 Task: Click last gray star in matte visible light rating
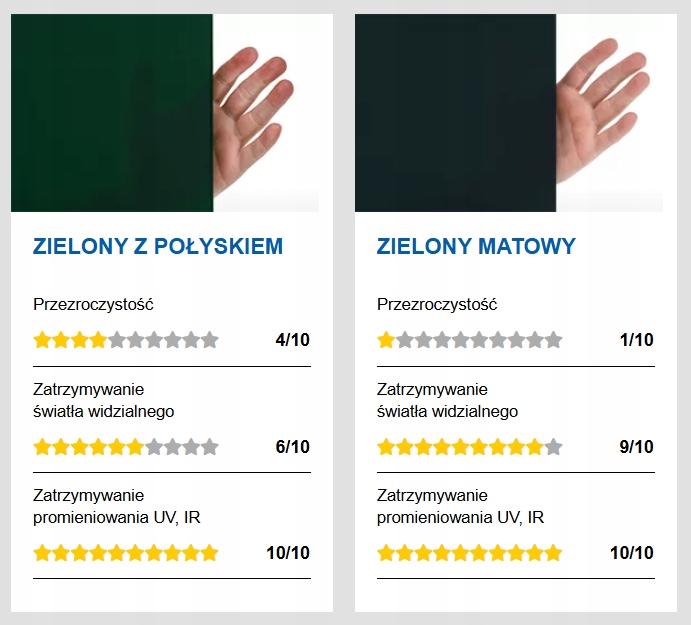(554, 447)
